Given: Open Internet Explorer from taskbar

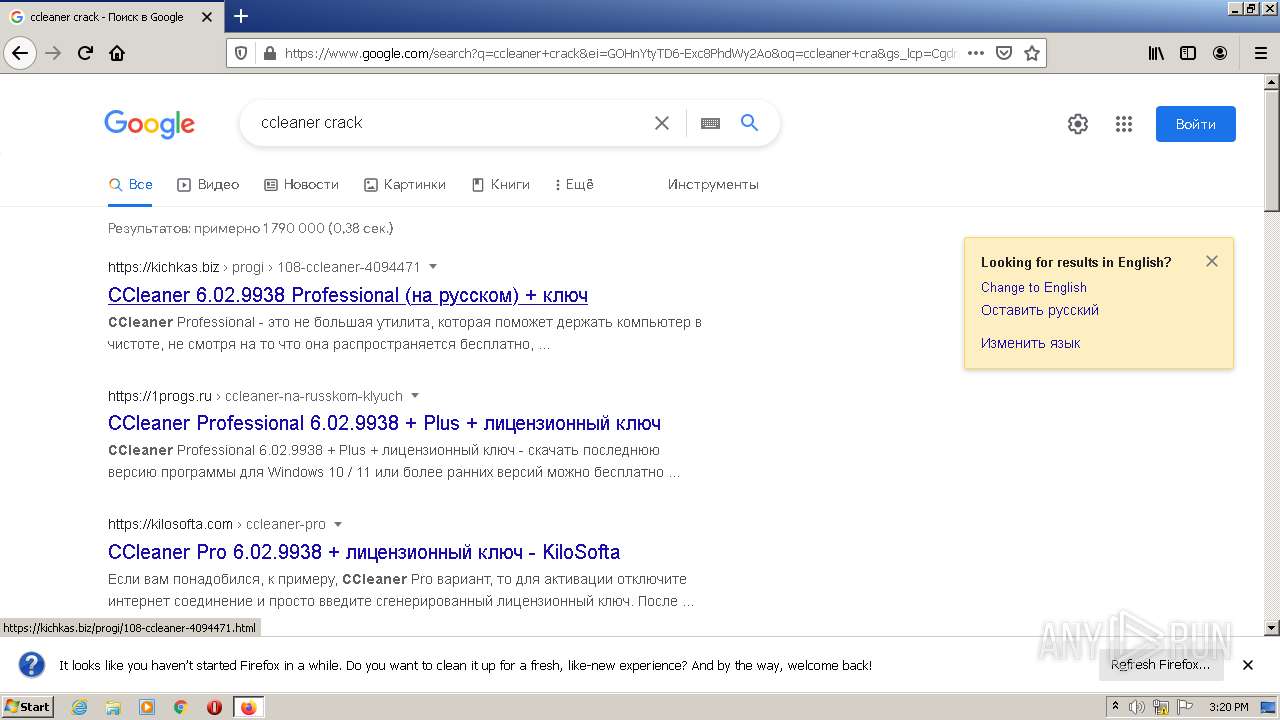Looking at the screenshot, I should pos(80,707).
